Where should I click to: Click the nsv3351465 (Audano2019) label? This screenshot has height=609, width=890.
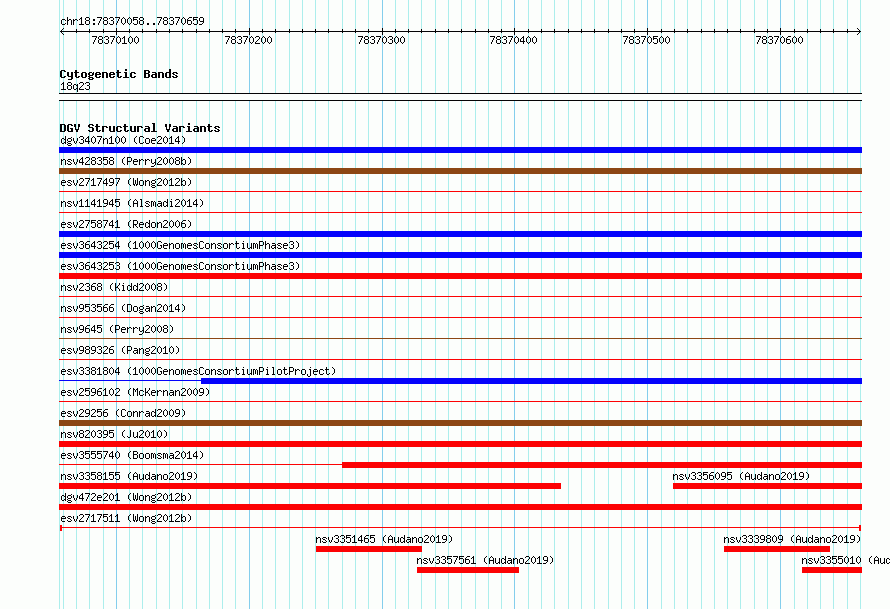point(384,539)
